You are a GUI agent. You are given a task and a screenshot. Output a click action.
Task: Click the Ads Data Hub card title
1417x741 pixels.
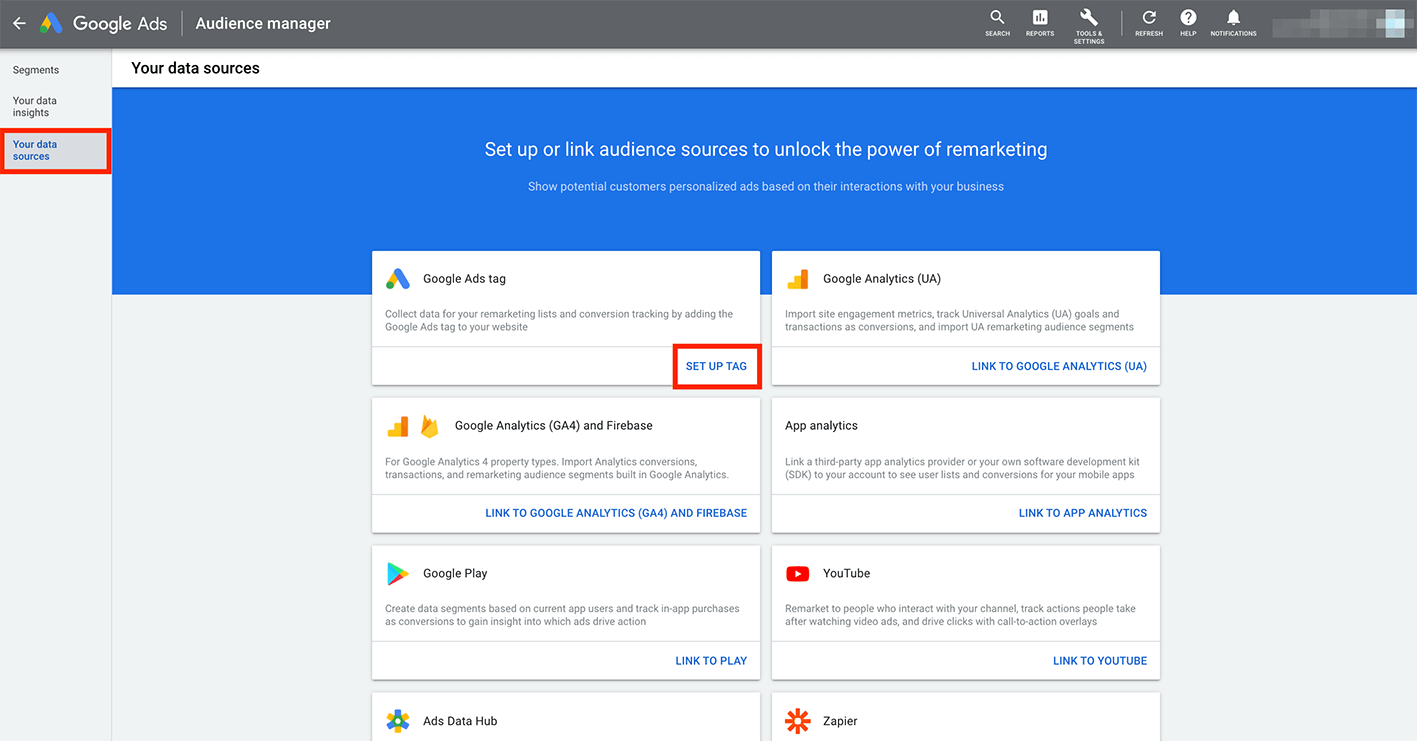[460, 721]
